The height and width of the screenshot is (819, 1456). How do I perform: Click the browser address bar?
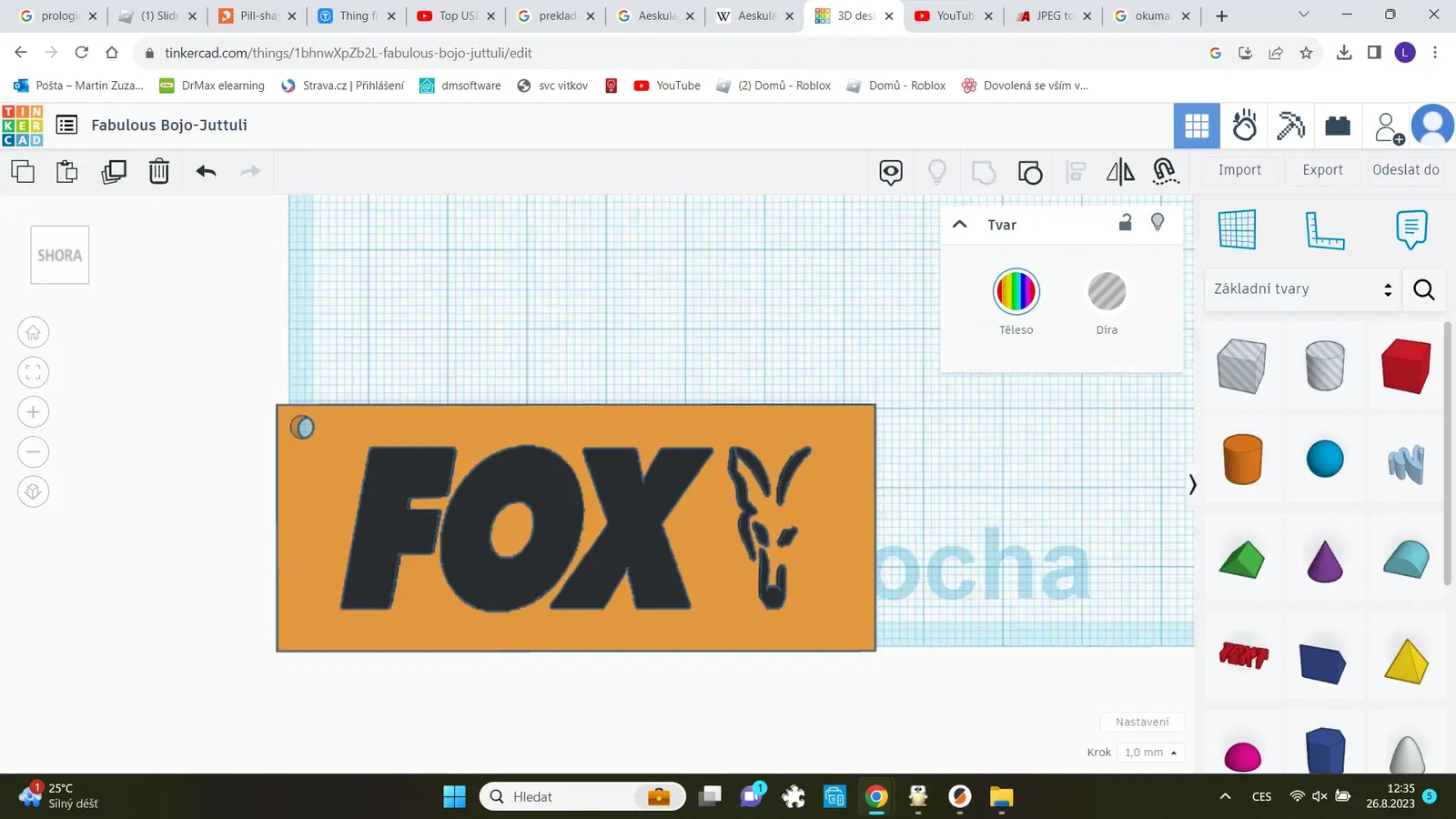pyautogui.click(x=673, y=53)
